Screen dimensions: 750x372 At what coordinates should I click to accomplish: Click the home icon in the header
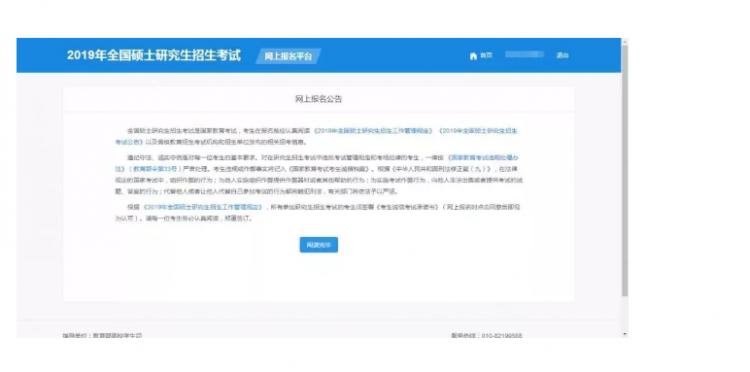[x=473, y=56]
